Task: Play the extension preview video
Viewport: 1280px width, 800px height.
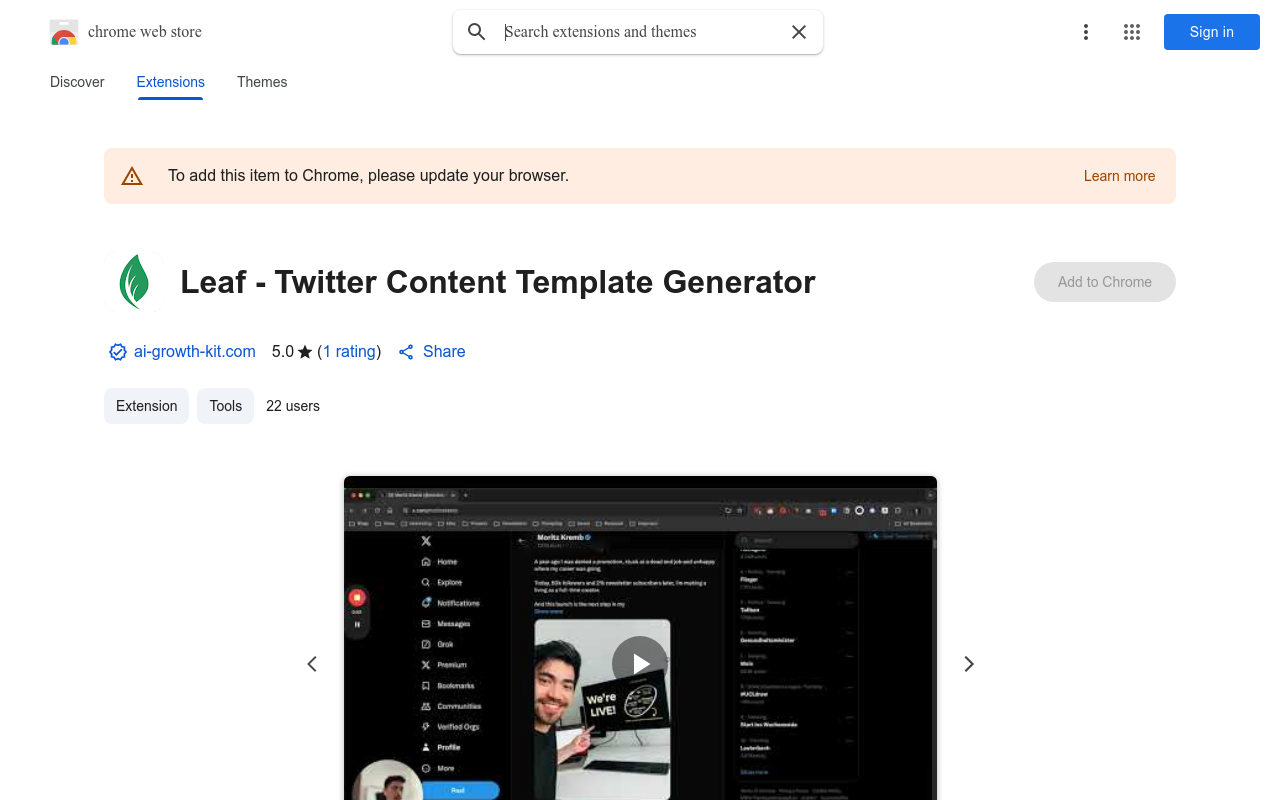Action: 640,664
